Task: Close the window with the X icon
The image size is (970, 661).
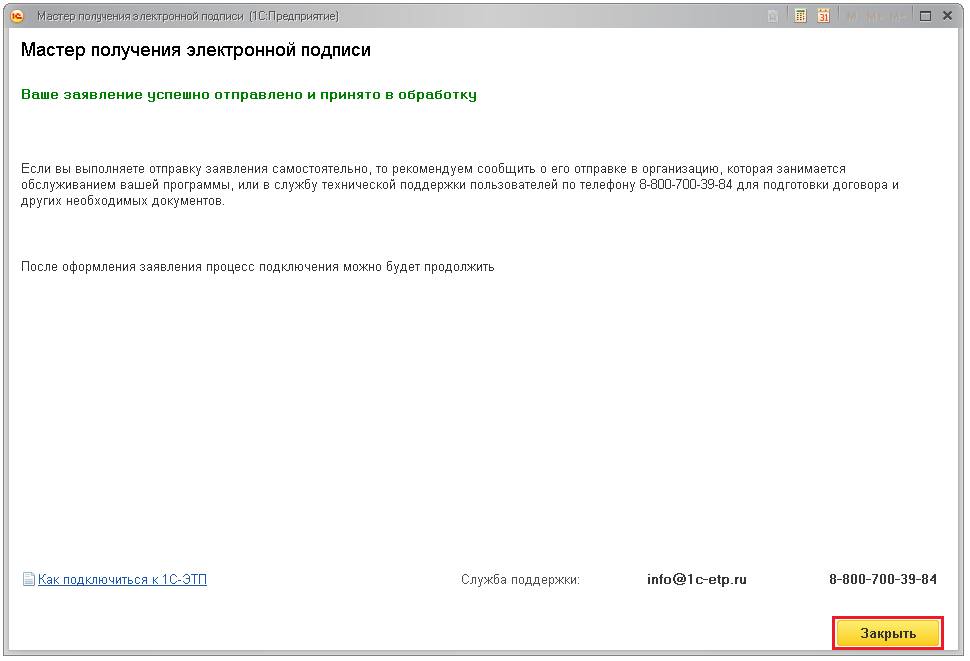Action: click(x=947, y=16)
